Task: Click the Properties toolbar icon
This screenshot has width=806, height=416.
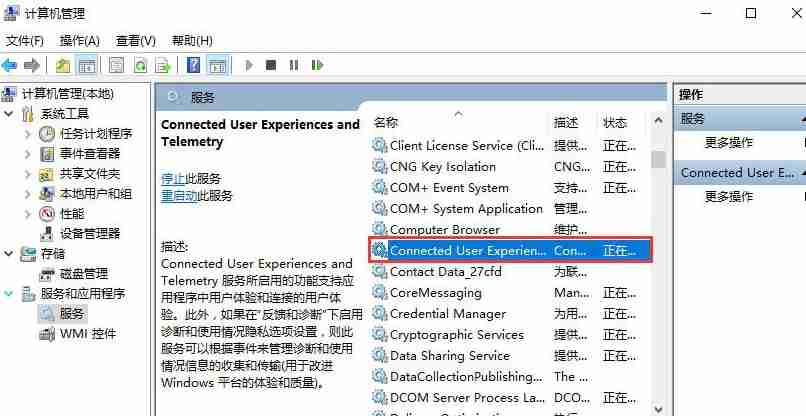Action: pyautogui.click(x=116, y=65)
